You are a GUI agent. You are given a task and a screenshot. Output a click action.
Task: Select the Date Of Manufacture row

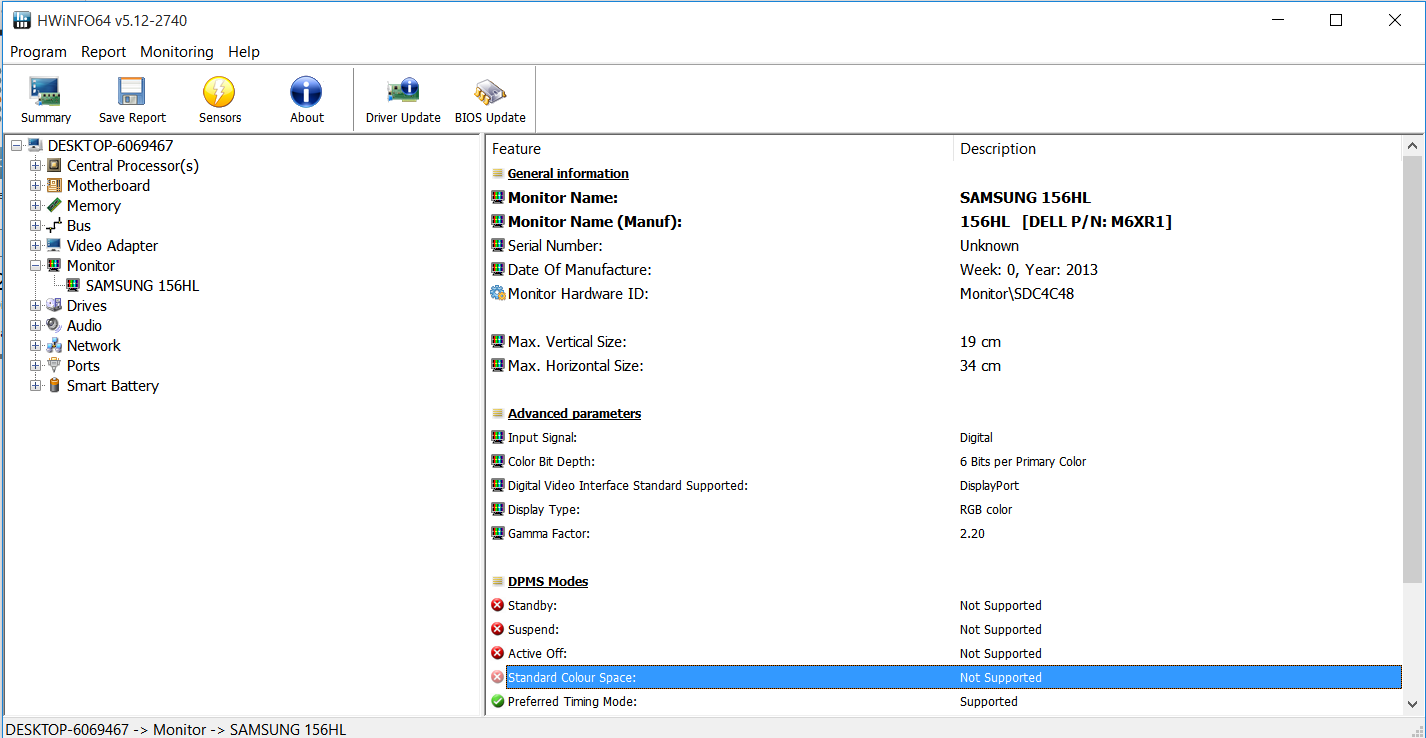(945, 270)
